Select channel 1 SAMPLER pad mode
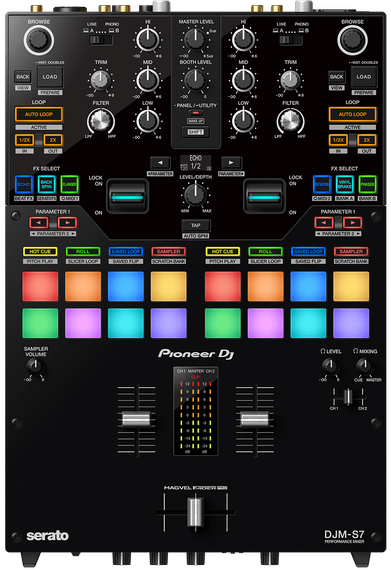This screenshot has height=570, width=391. [169, 252]
